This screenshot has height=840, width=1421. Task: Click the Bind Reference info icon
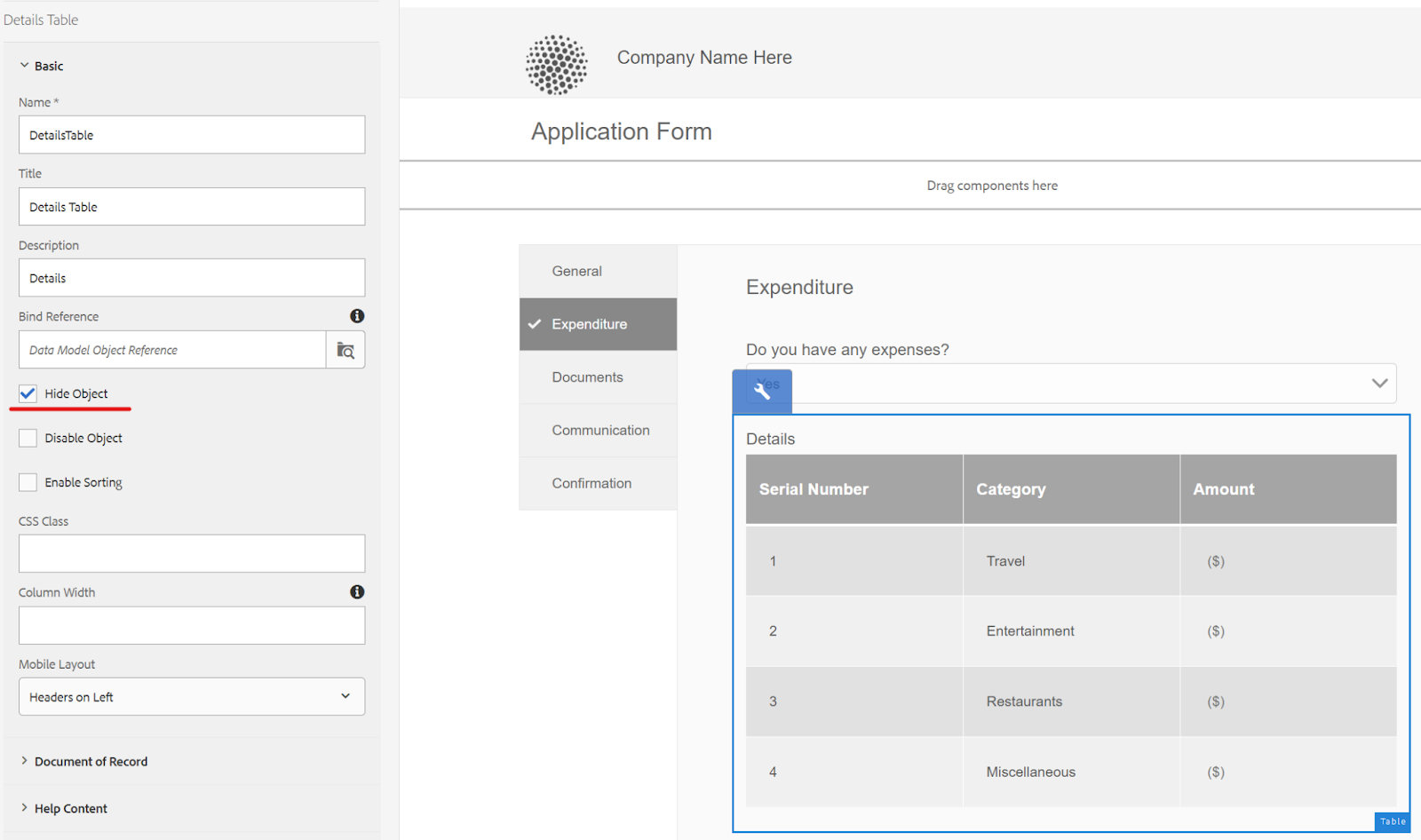click(357, 316)
